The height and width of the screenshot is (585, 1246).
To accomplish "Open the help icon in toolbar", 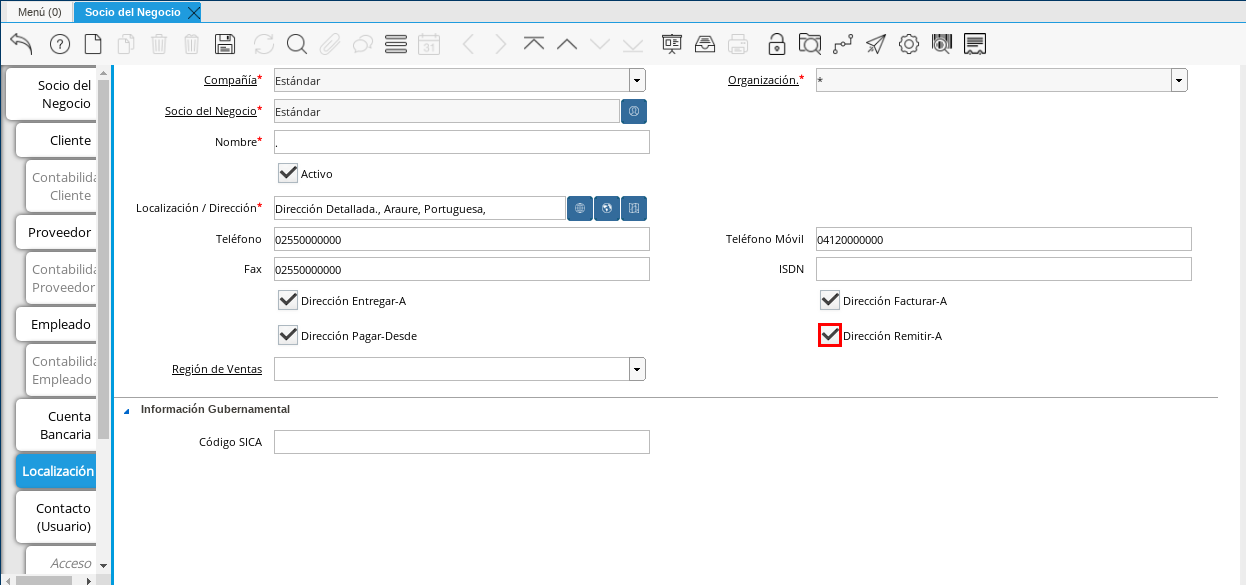I will 59,44.
